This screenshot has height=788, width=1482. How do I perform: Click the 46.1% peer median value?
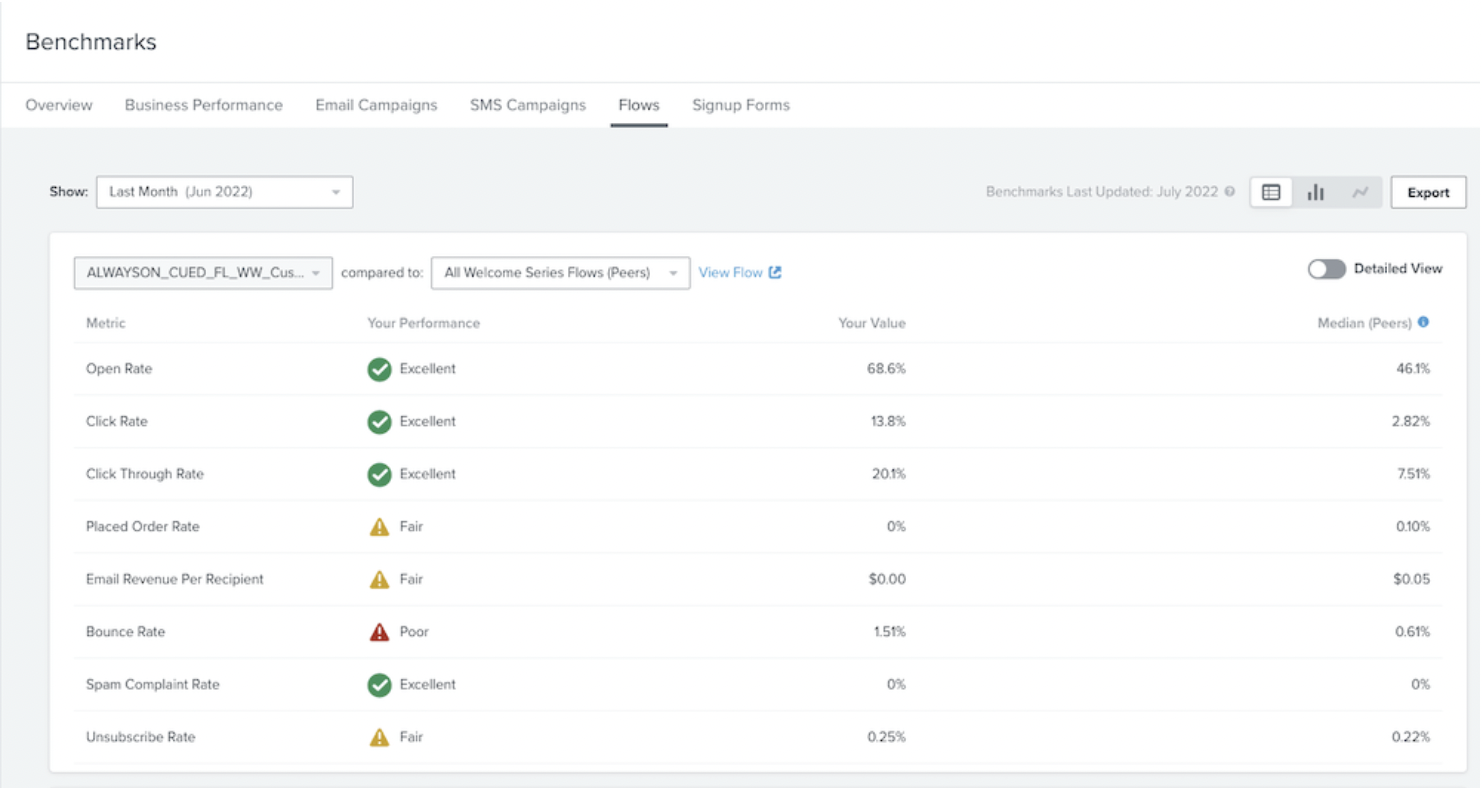pyautogui.click(x=1413, y=369)
